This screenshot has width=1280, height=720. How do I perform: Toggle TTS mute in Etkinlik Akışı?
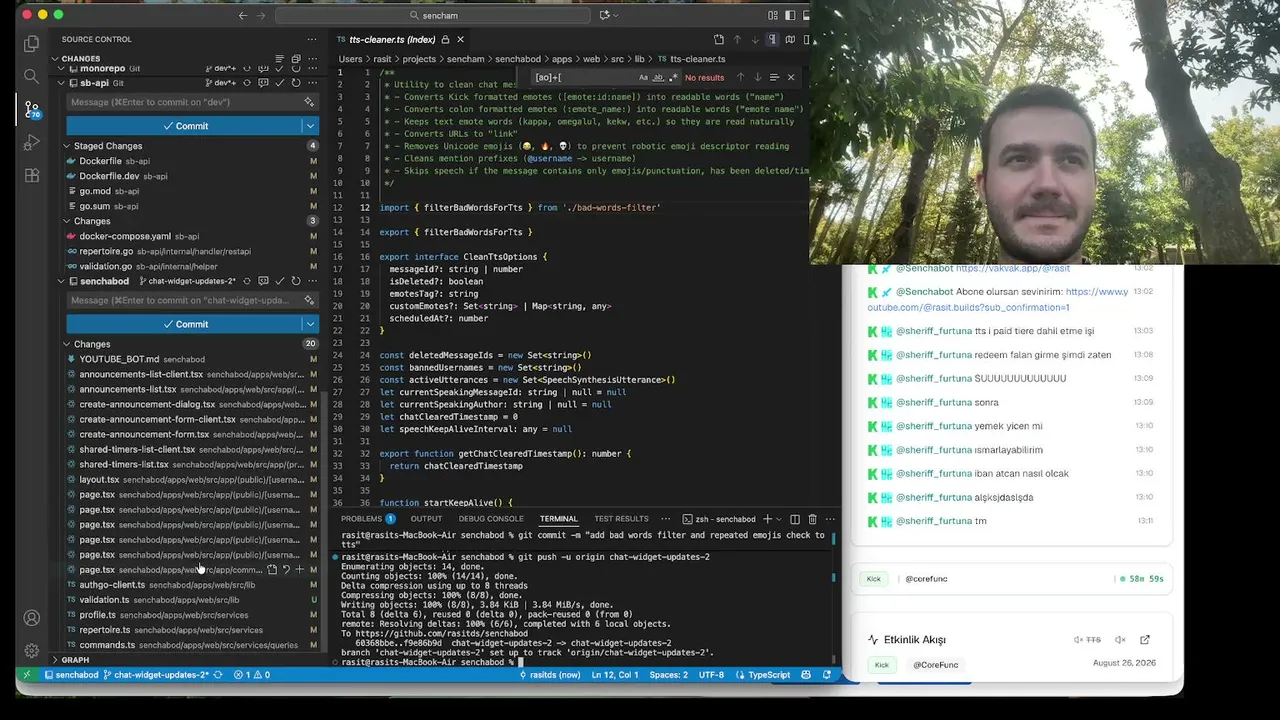point(1088,640)
